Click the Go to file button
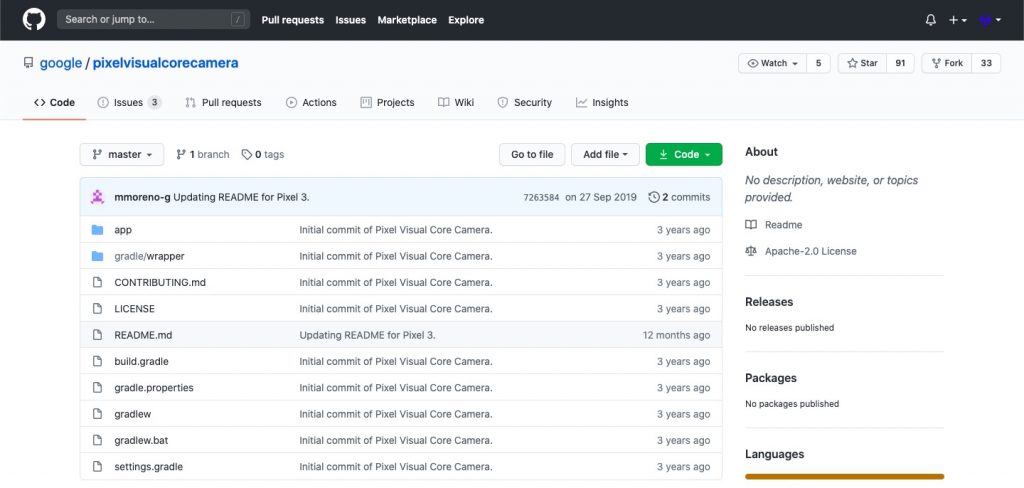 (532, 155)
